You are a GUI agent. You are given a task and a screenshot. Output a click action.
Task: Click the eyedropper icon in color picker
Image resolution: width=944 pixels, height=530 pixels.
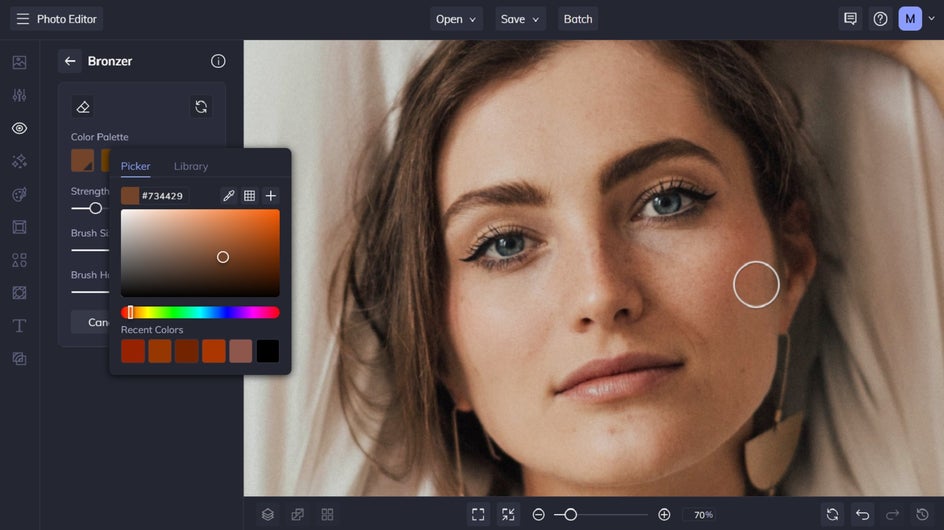coord(229,196)
